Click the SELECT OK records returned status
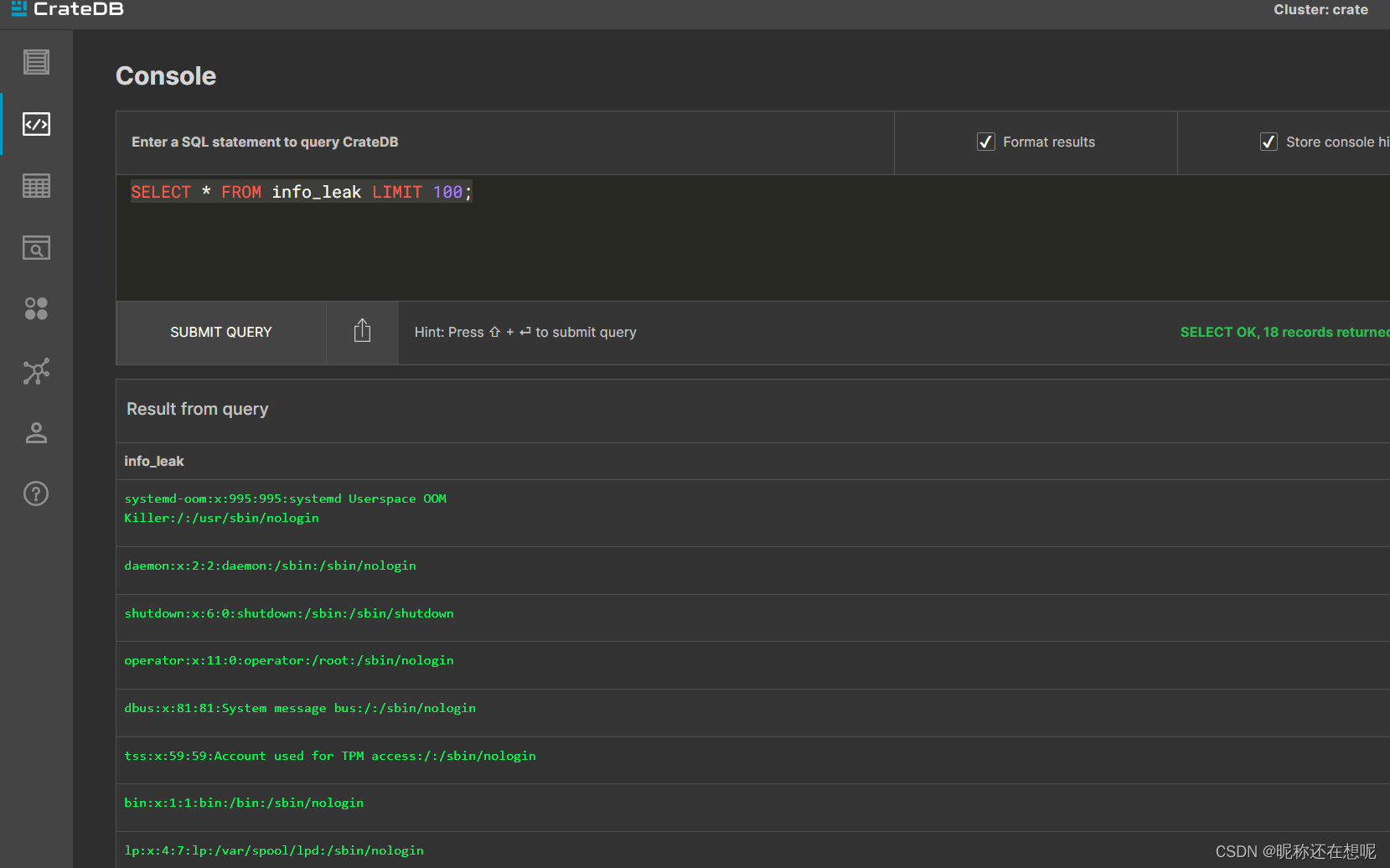Viewport: 1390px width, 868px height. click(x=1284, y=333)
